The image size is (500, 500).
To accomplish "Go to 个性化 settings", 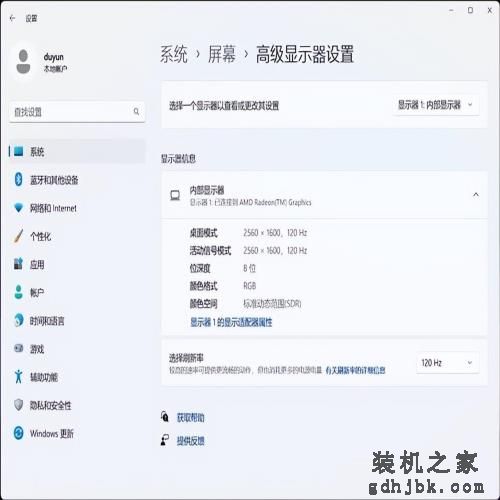I will (x=77, y=236).
